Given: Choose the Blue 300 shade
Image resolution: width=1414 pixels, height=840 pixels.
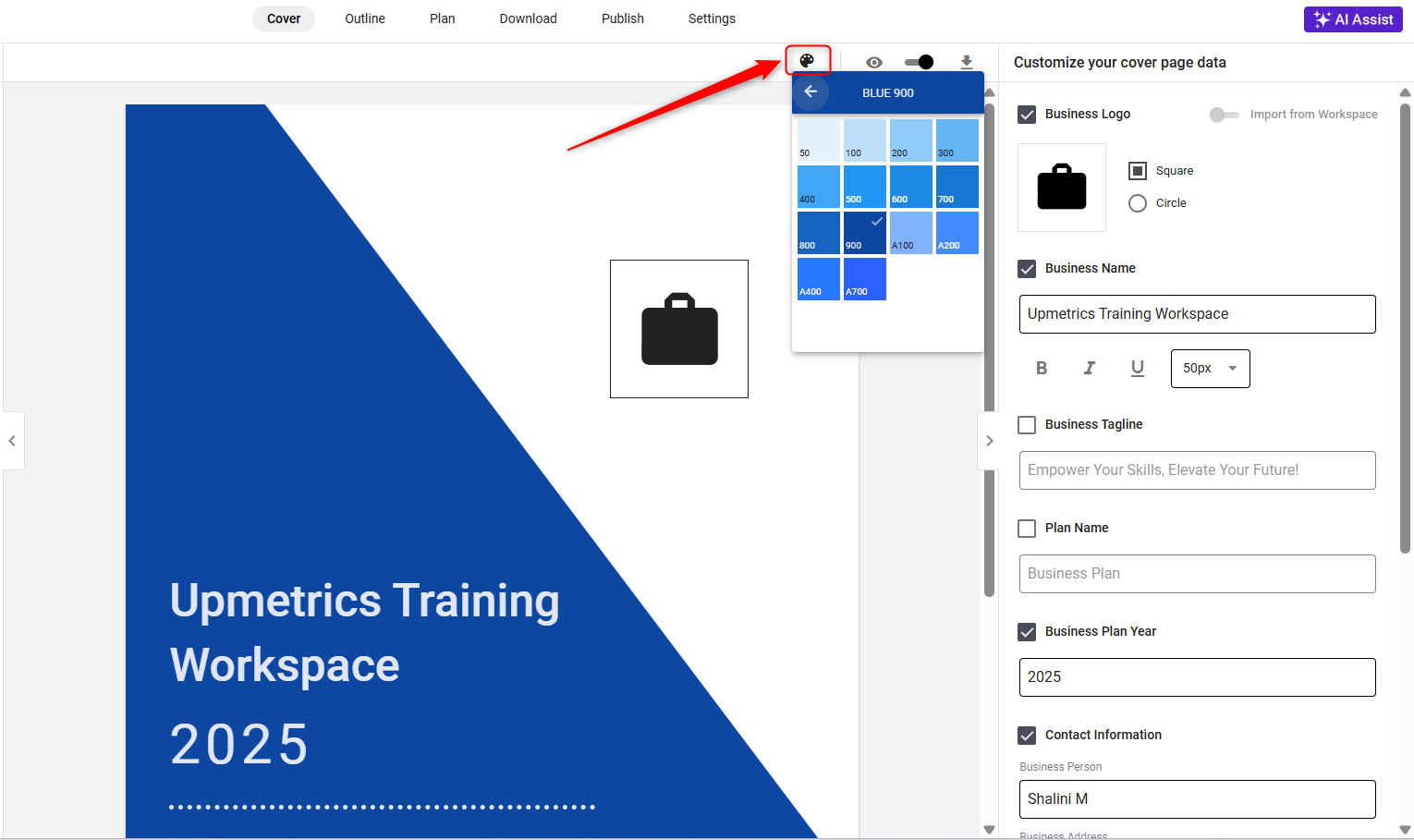Looking at the screenshot, I should click(x=957, y=140).
